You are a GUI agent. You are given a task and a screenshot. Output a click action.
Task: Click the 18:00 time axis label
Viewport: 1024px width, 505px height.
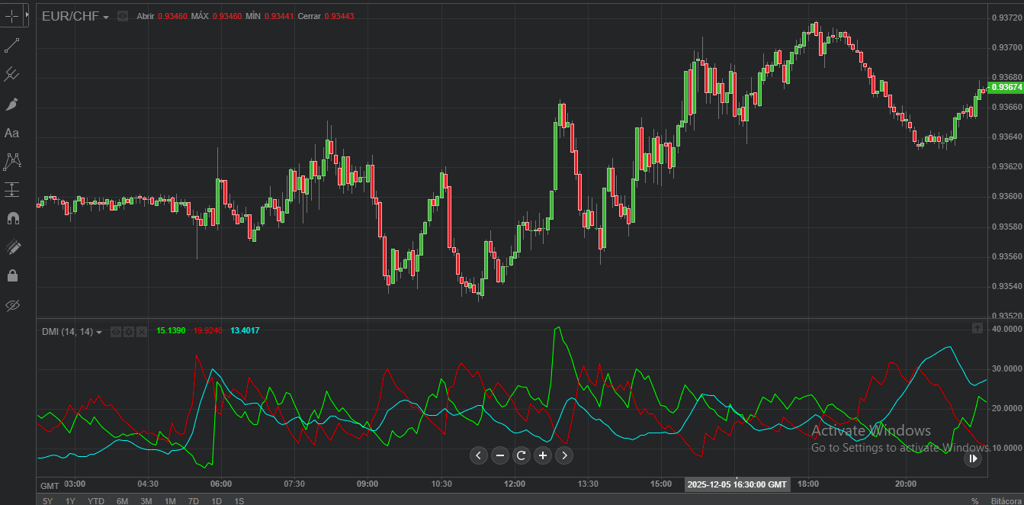808,484
